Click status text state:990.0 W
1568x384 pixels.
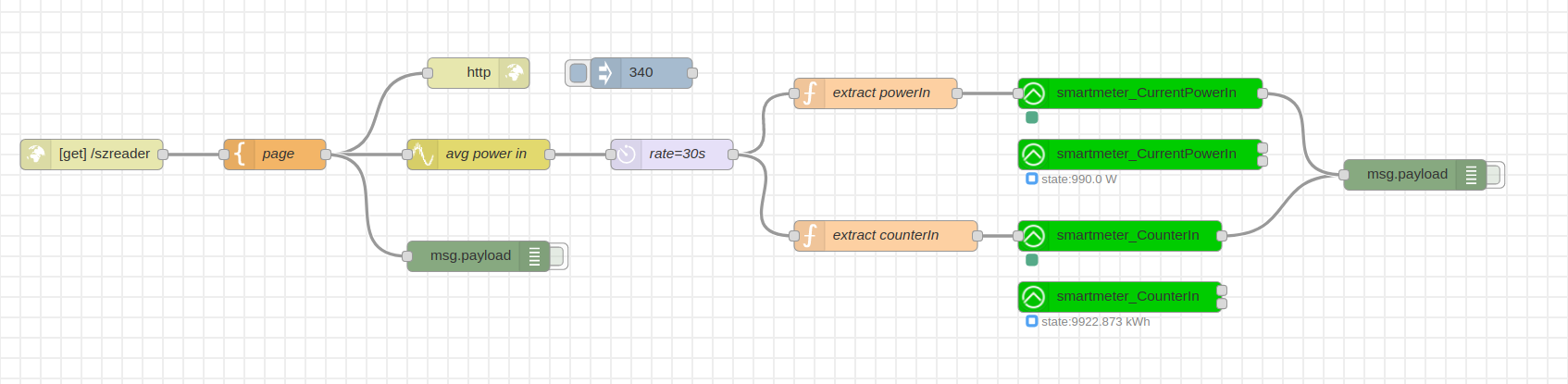1079,180
